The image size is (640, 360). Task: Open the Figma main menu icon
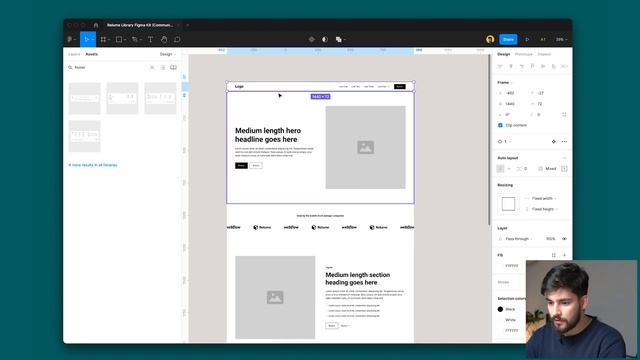(70, 40)
